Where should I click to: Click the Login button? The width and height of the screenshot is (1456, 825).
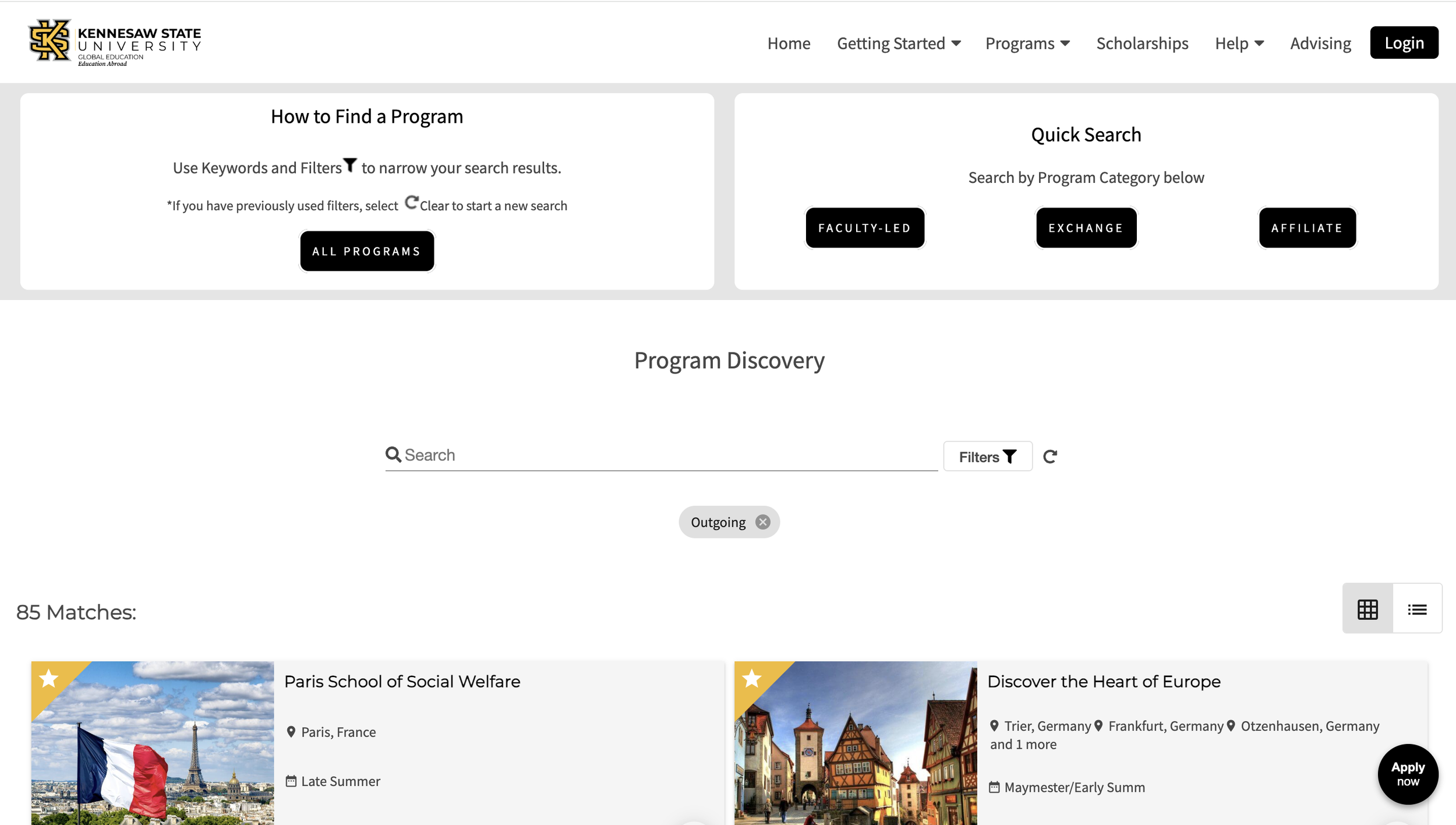pos(1404,43)
